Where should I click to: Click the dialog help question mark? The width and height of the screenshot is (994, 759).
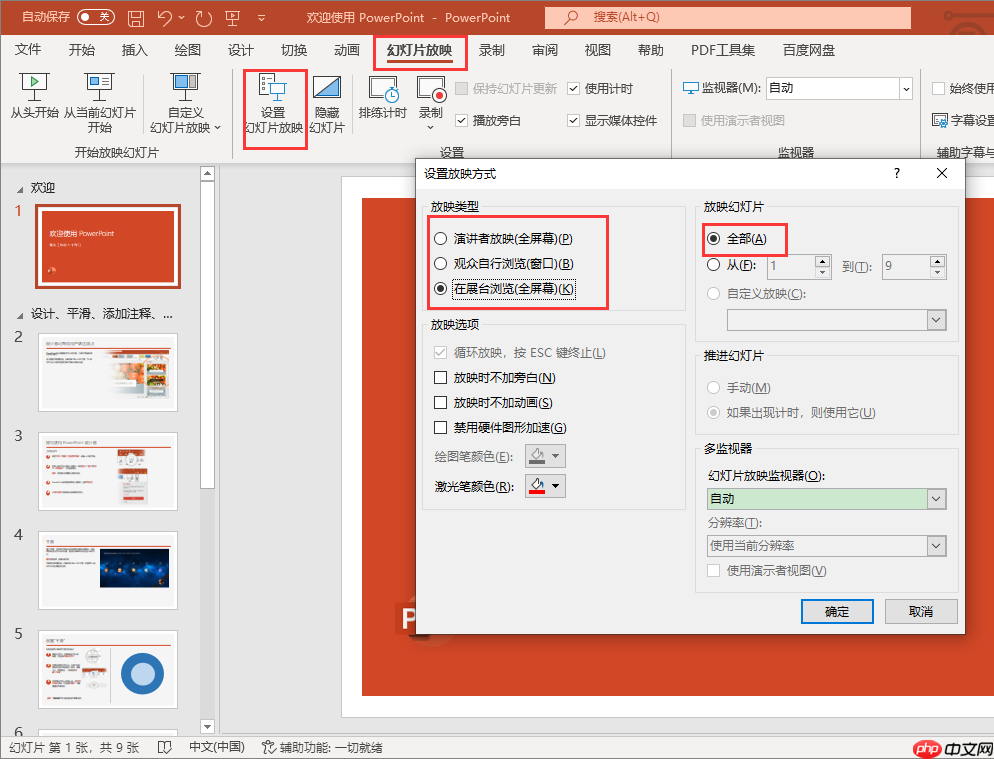pos(897,173)
